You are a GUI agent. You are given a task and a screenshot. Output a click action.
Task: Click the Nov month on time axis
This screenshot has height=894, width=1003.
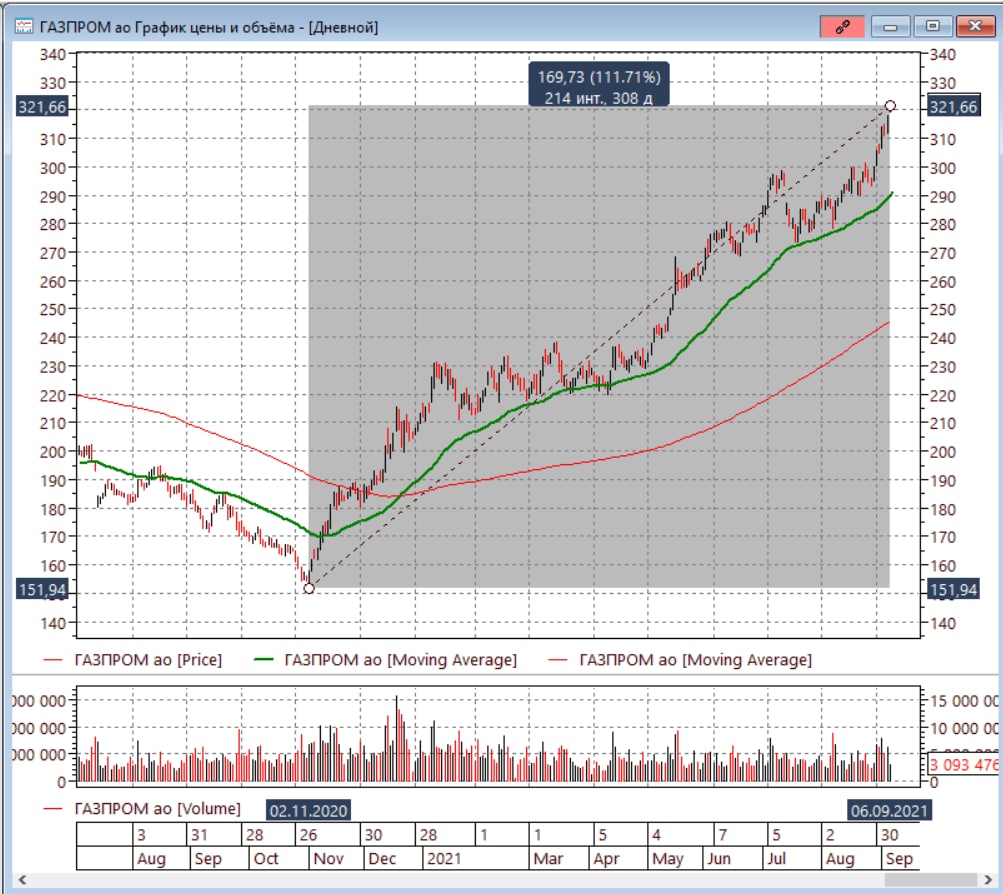(329, 859)
